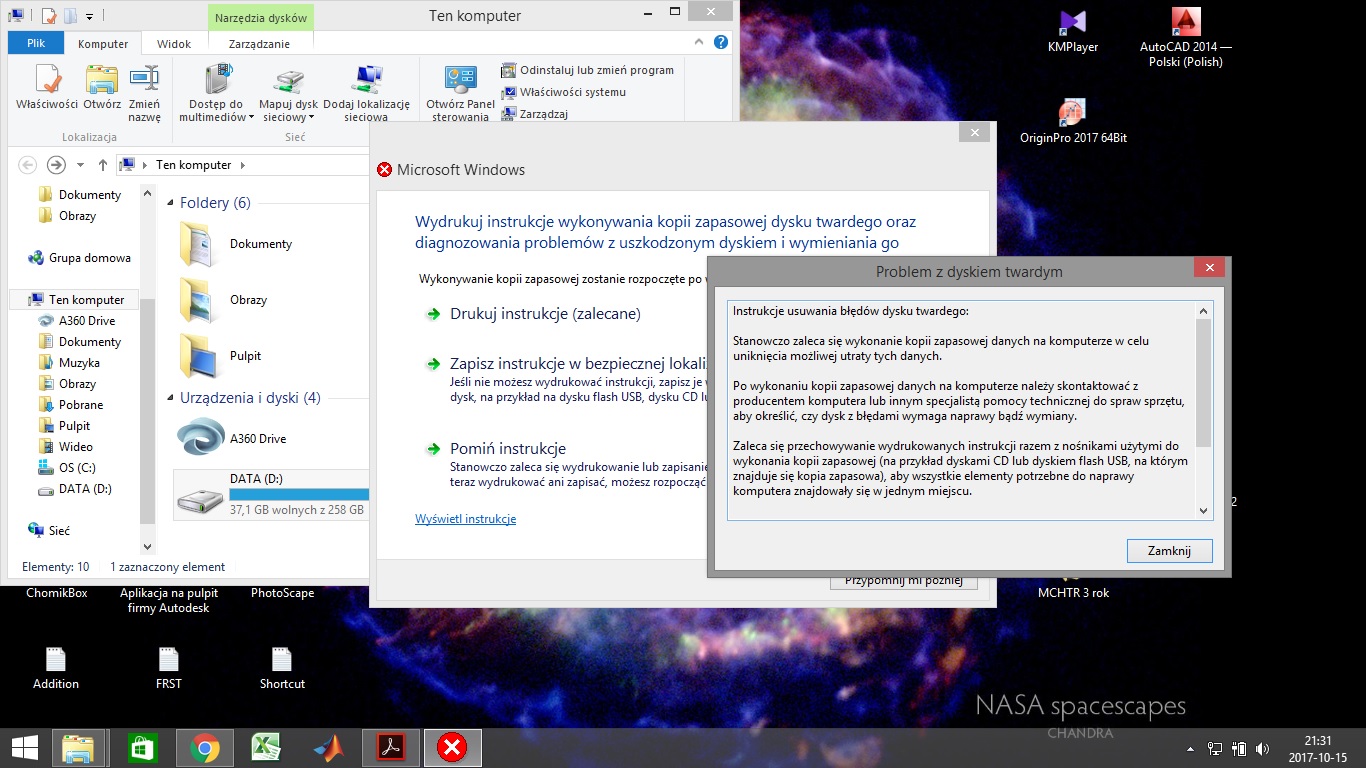Click the DATA (D:) drive tile
Screen dimensions: 1366x768
point(271,494)
